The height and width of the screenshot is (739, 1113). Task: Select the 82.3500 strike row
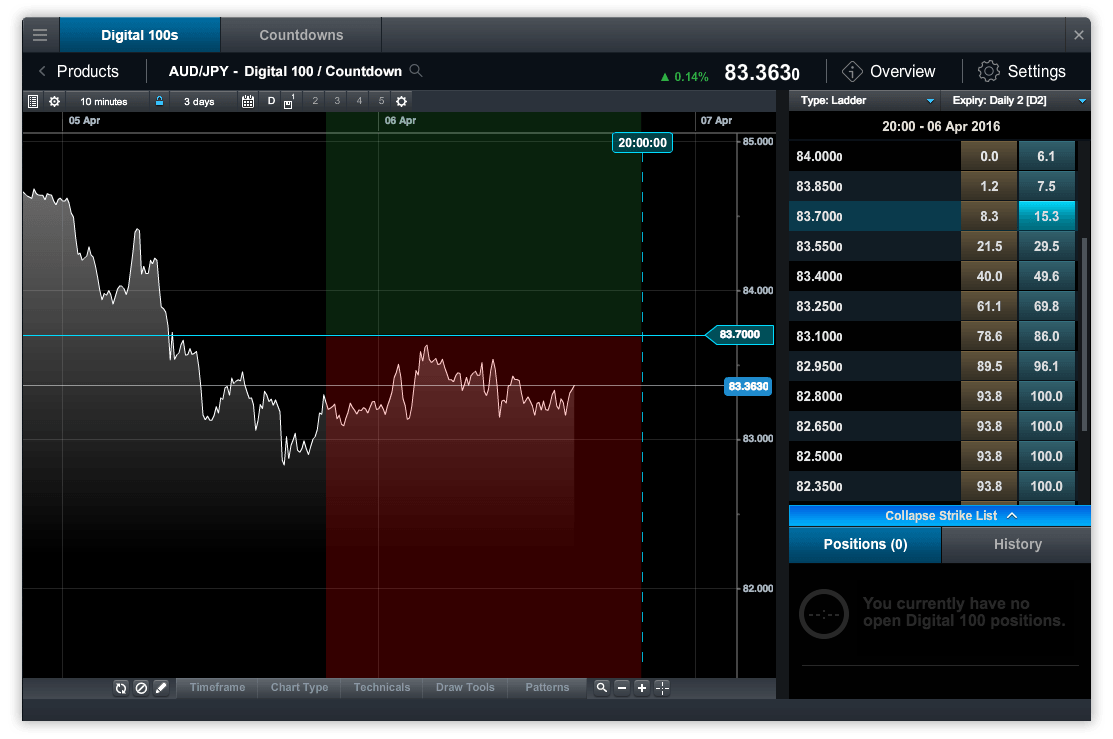[x=933, y=486]
